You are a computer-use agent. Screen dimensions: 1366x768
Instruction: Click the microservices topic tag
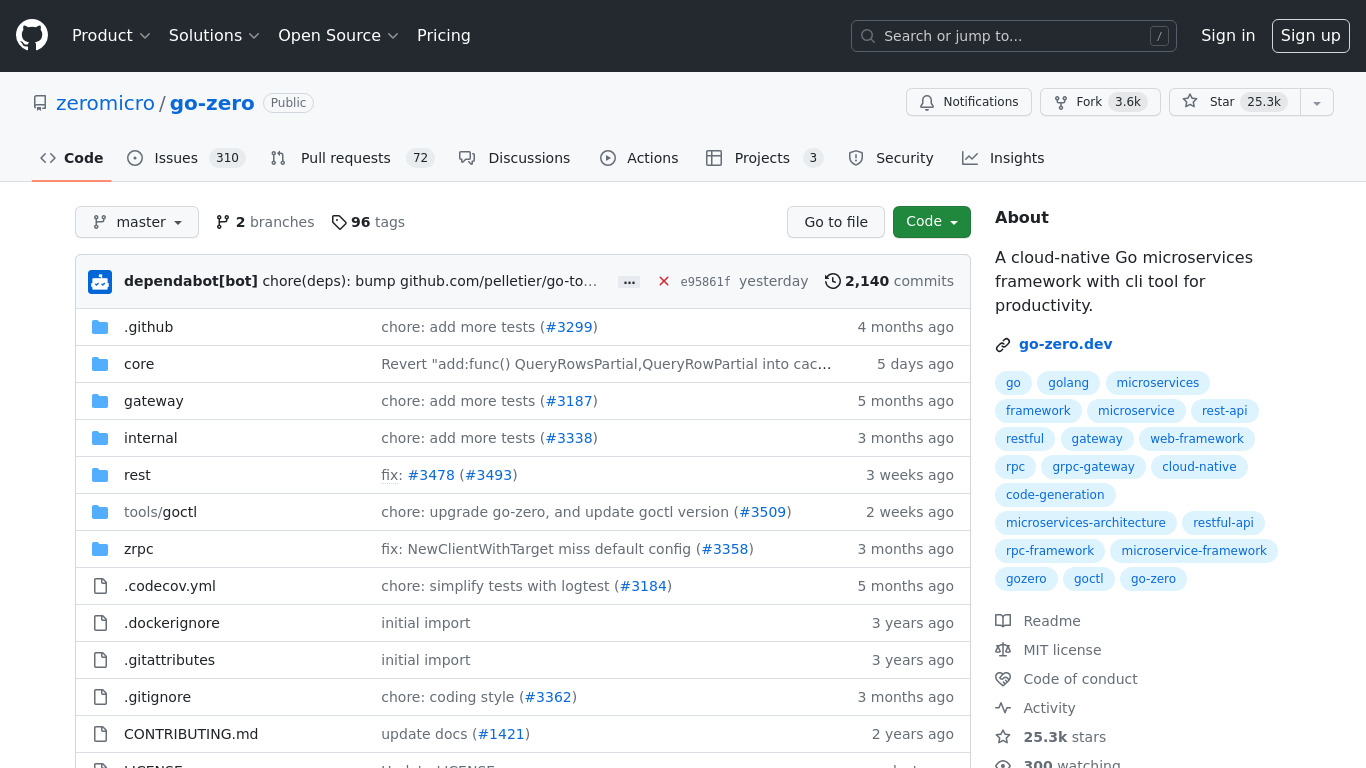coord(1158,383)
